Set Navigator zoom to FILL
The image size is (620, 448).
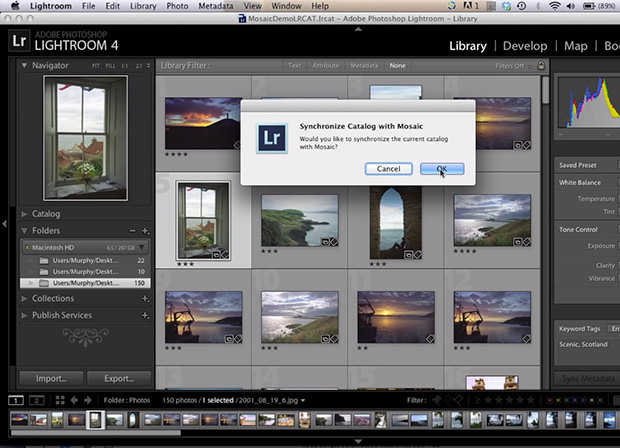[x=111, y=66]
